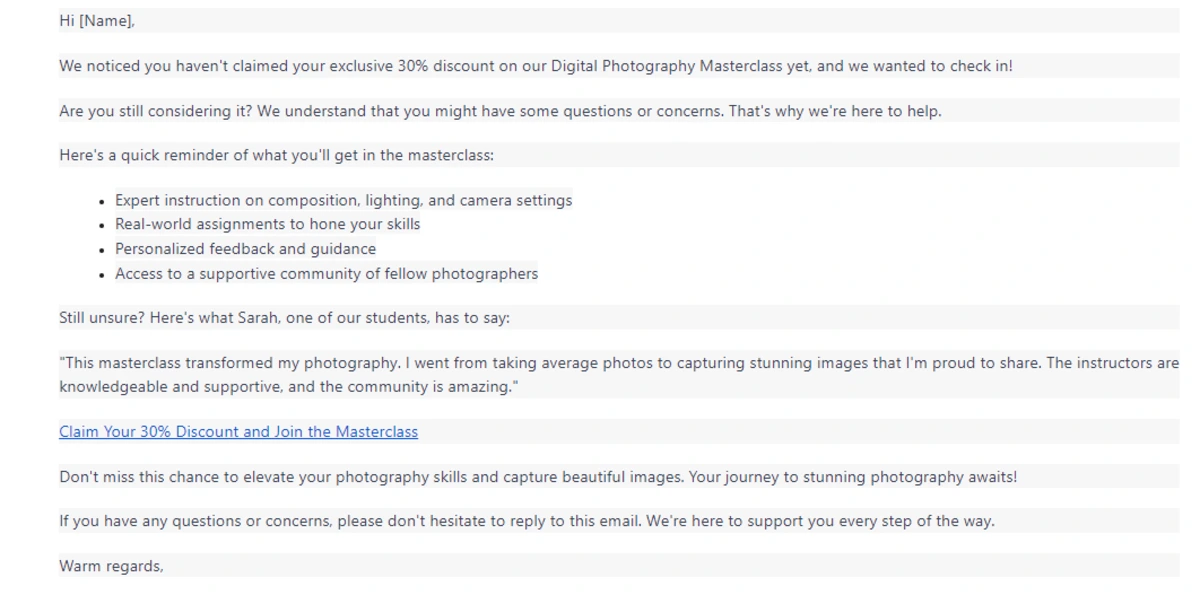Click the 'Access to a supportive community' bullet
The image size is (1200, 595).
(x=327, y=273)
